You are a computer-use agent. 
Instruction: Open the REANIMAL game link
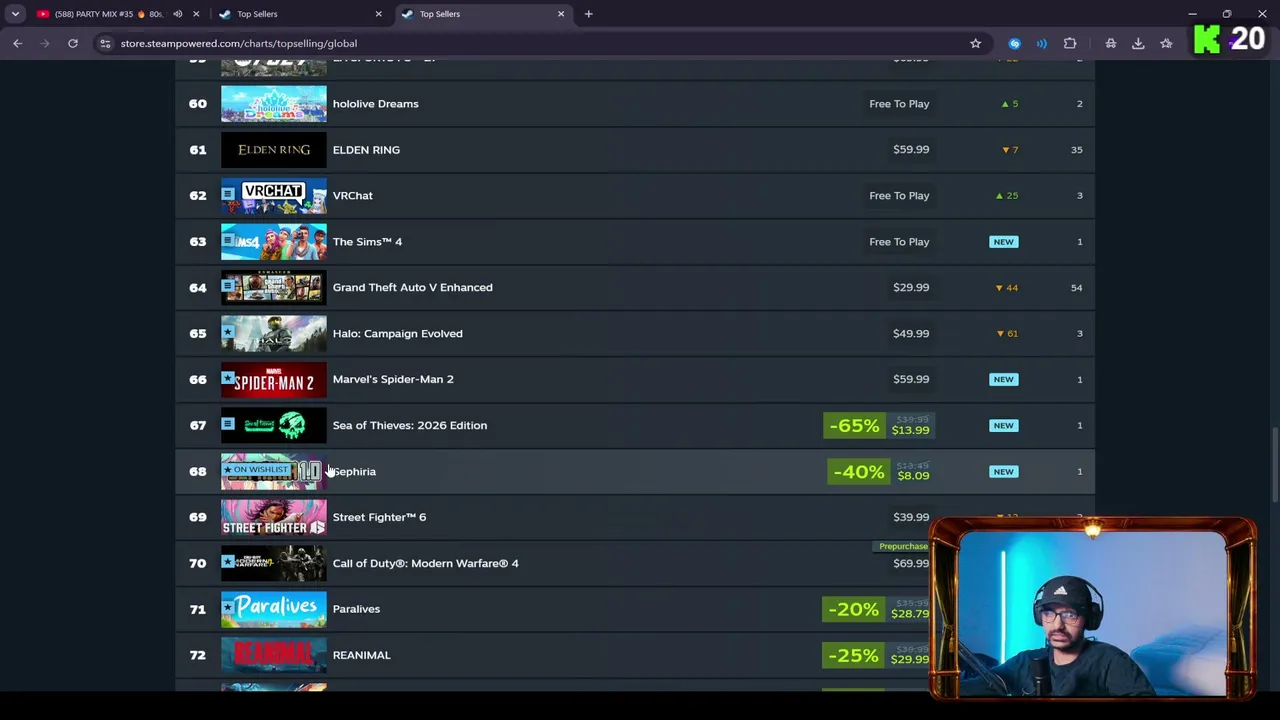point(361,655)
